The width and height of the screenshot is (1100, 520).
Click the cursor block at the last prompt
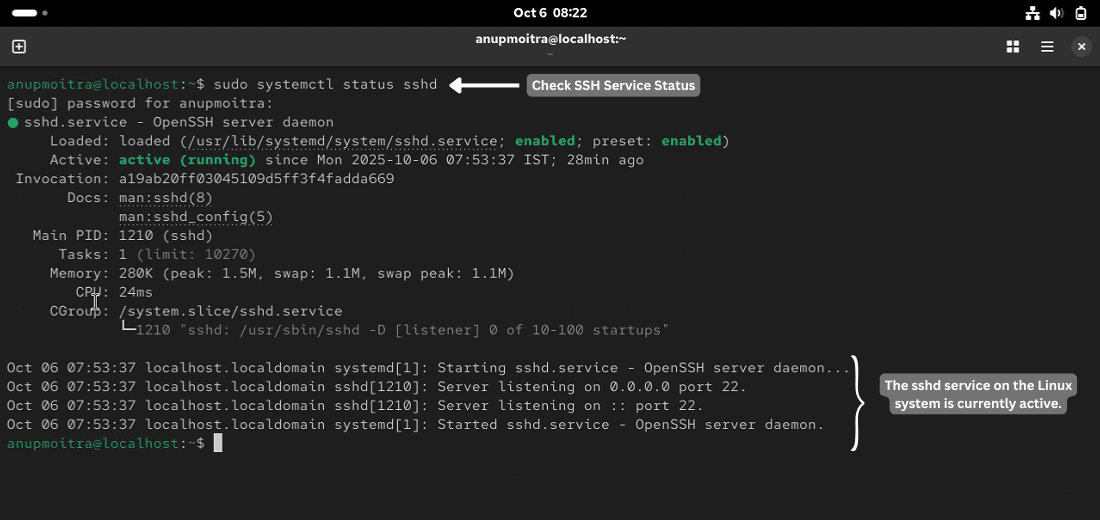(x=218, y=443)
